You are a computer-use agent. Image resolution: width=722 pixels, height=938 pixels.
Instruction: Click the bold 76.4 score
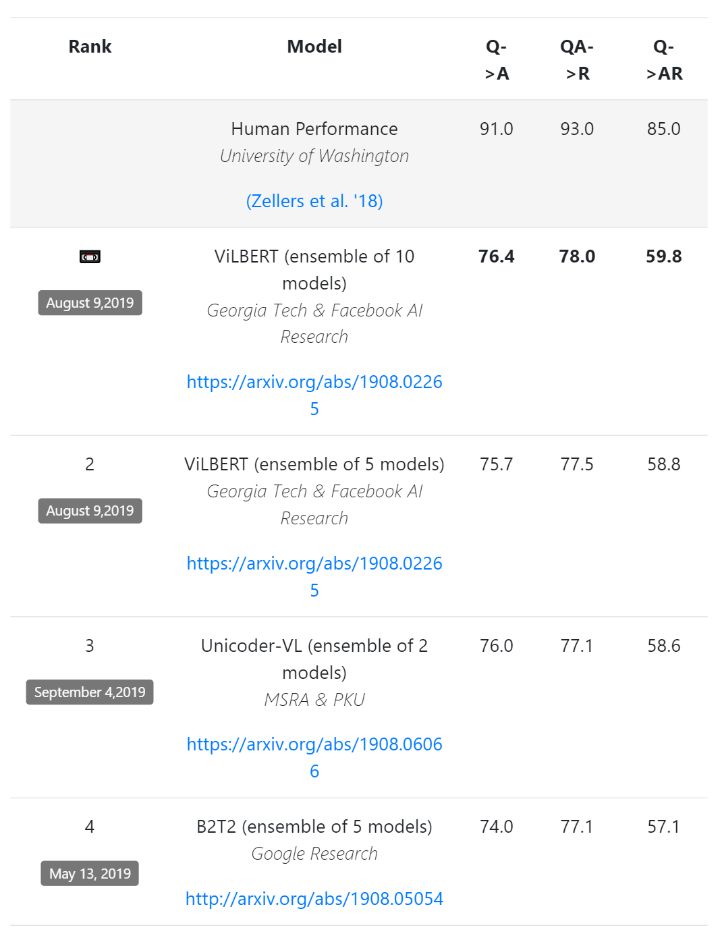pos(496,257)
